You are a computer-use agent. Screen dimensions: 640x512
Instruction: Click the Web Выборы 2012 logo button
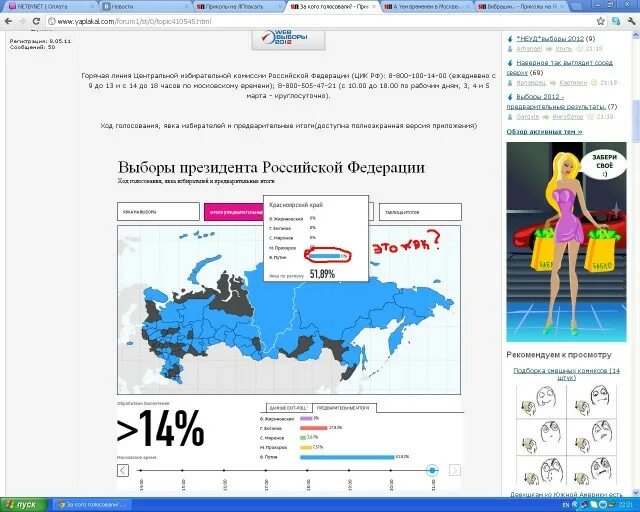(x=288, y=39)
